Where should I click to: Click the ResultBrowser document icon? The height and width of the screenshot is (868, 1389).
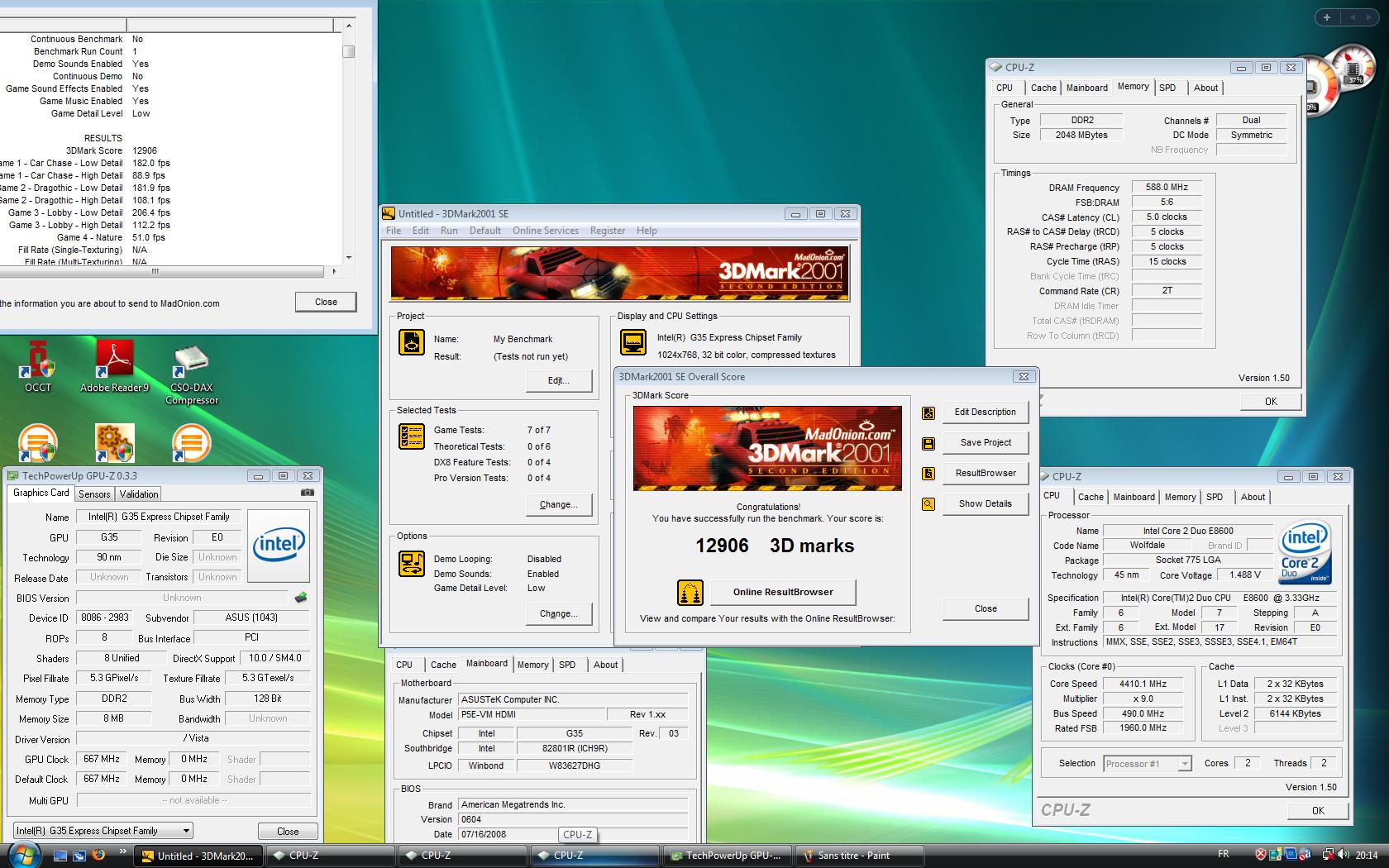[928, 474]
